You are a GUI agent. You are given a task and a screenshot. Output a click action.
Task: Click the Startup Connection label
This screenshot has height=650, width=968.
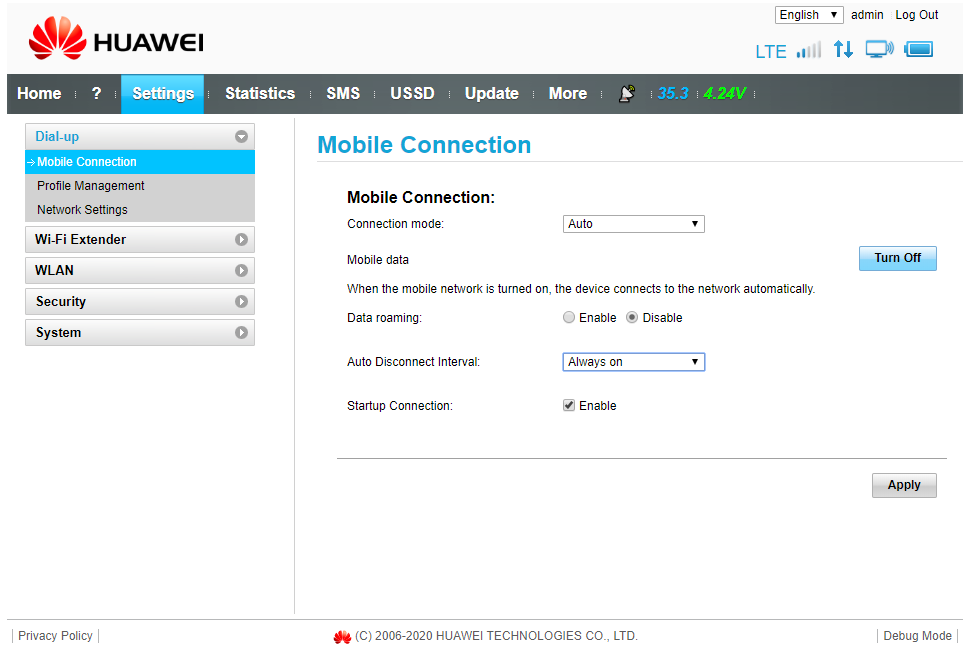[x=400, y=406]
